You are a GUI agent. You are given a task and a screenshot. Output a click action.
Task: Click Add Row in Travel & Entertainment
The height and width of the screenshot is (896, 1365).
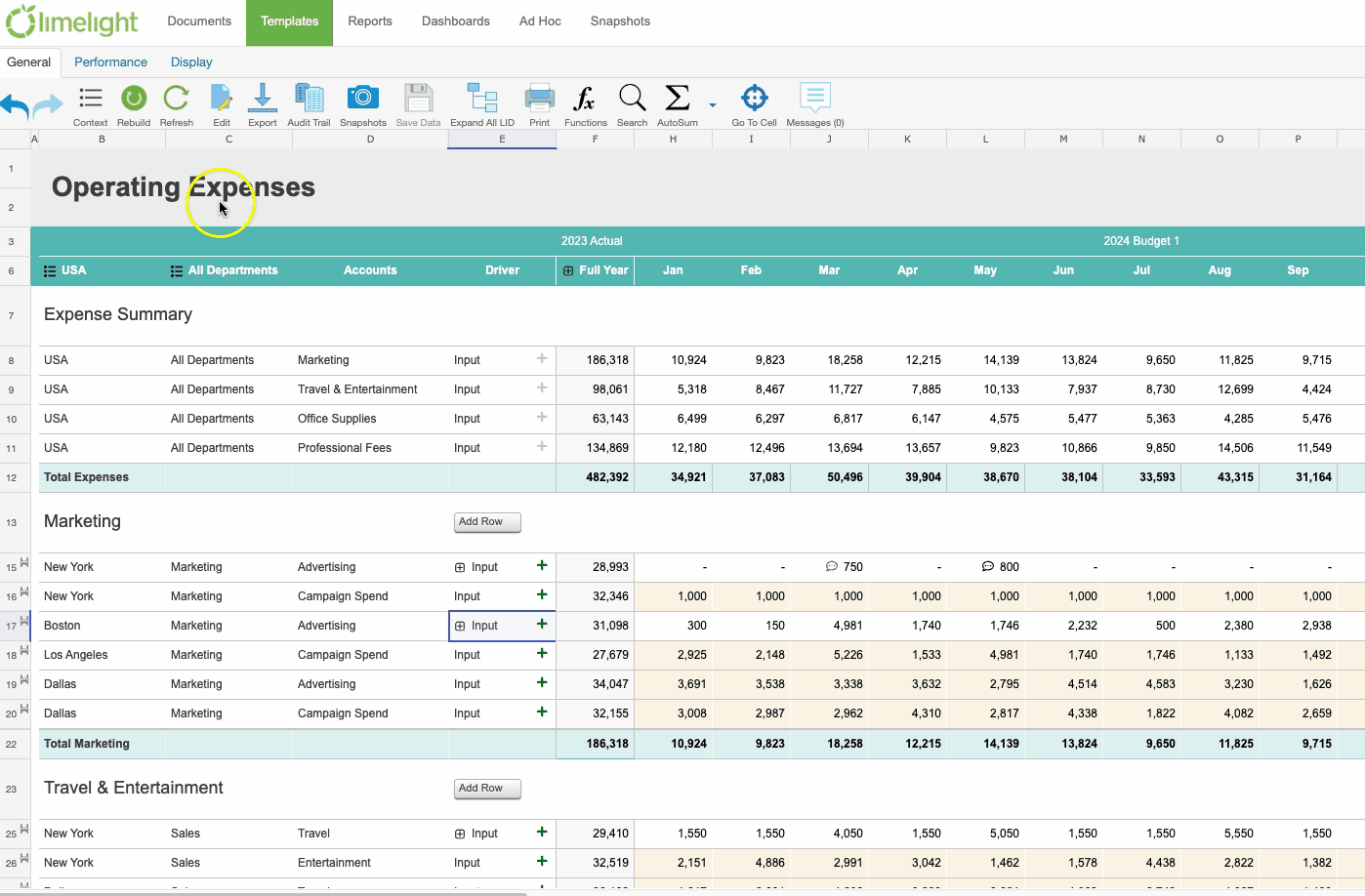pos(487,789)
